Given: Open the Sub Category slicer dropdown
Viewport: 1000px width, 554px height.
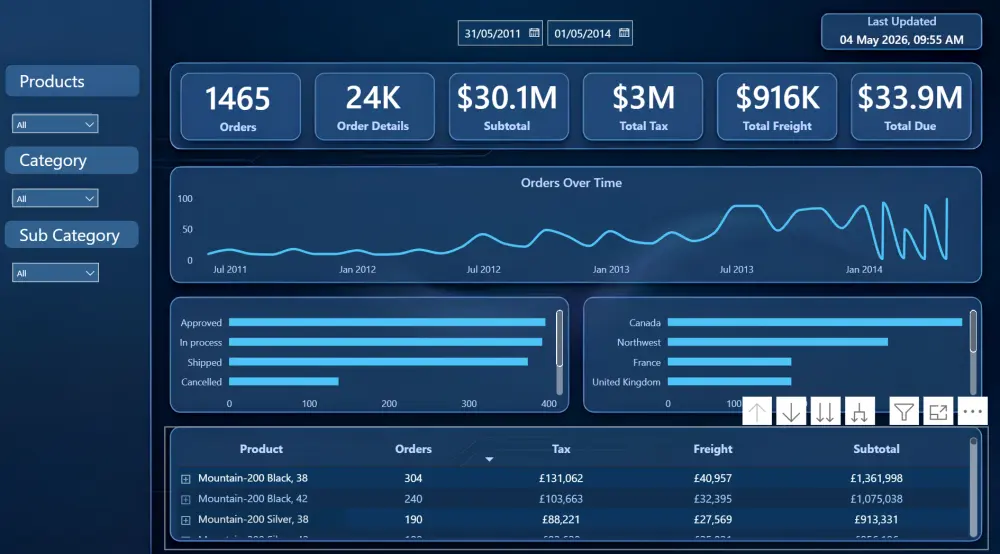Looking at the screenshot, I should pyautogui.click(x=55, y=273).
